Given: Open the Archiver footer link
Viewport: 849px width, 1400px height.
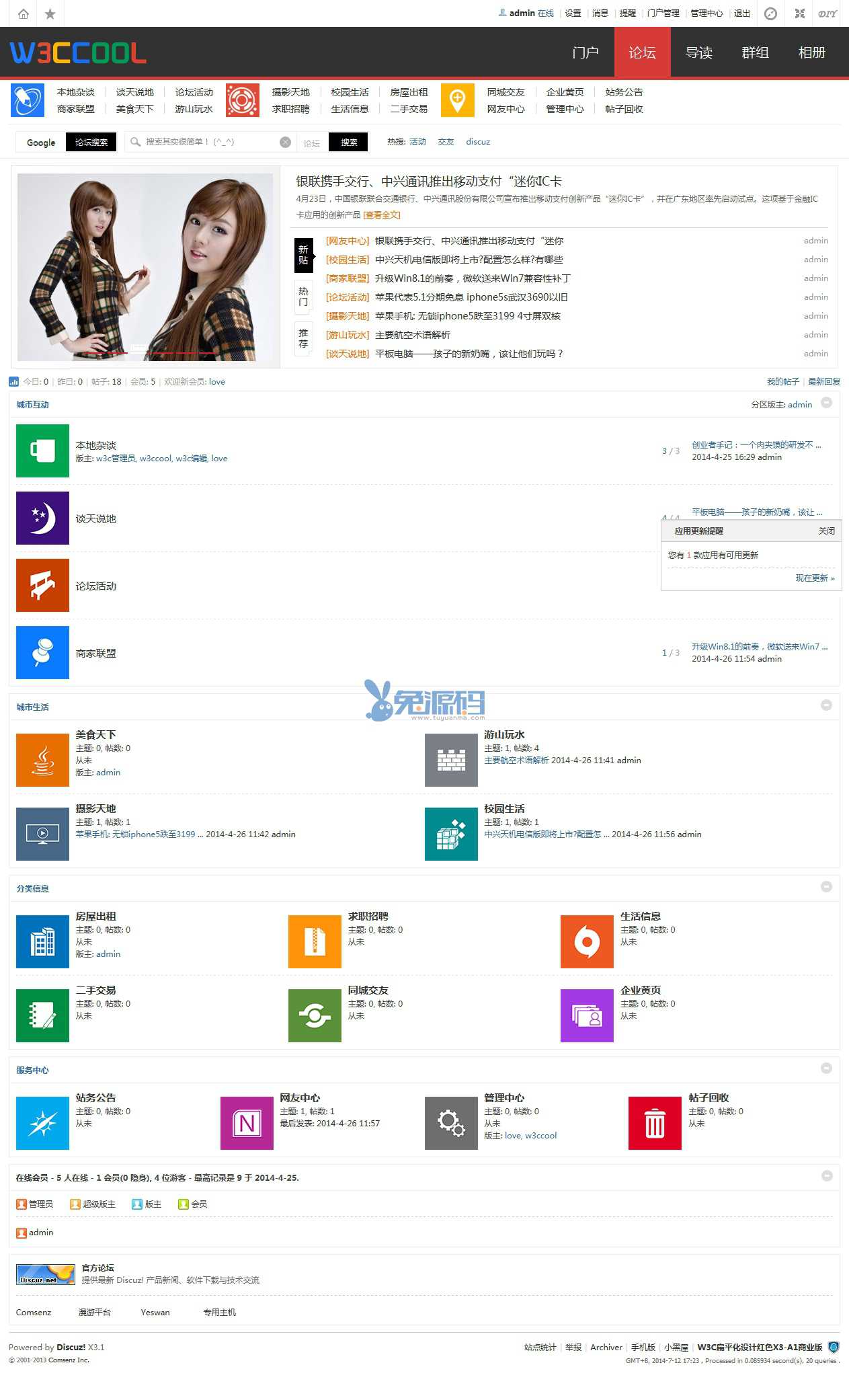Looking at the screenshot, I should [606, 1348].
